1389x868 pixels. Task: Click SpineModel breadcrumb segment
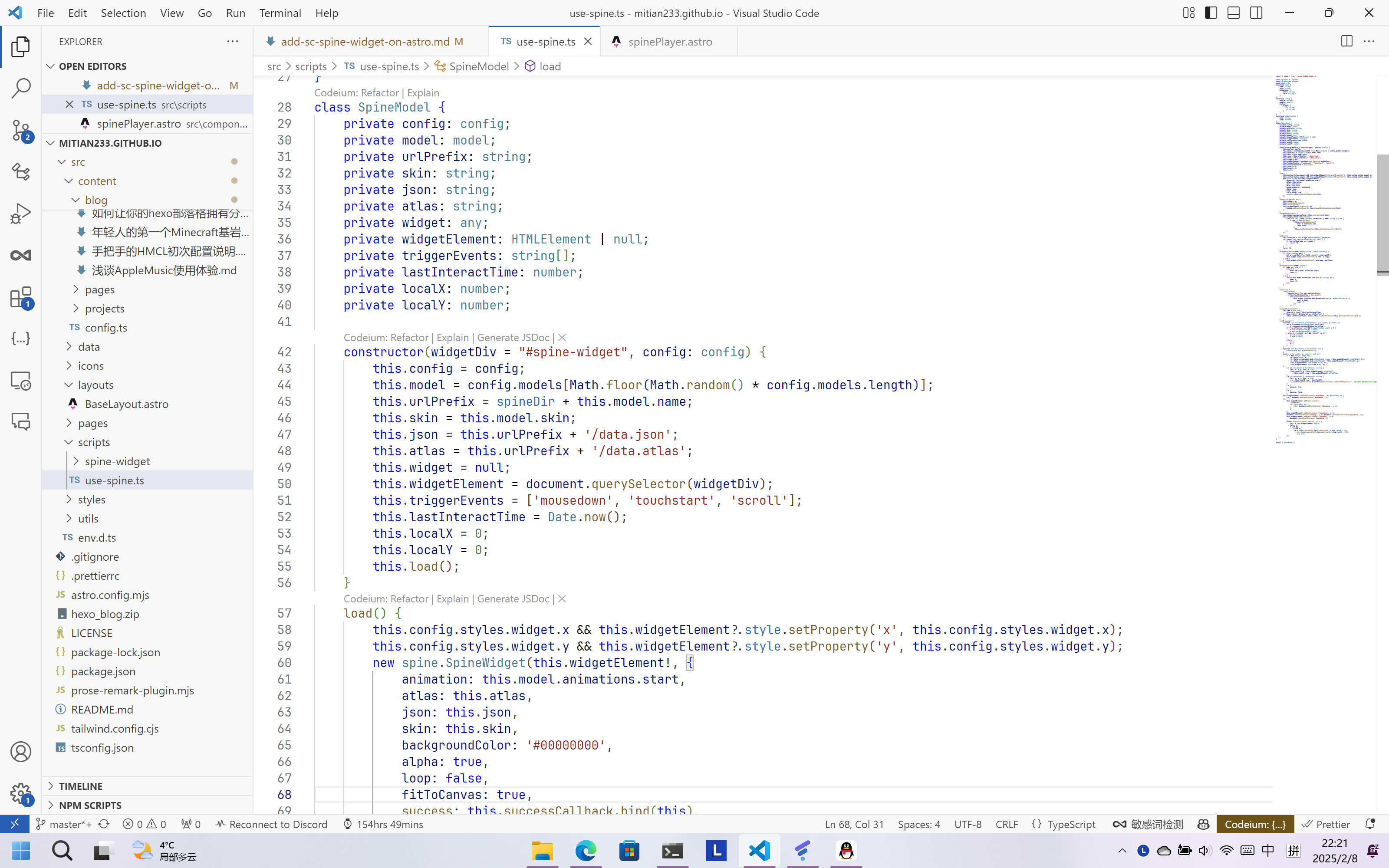point(479,66)
